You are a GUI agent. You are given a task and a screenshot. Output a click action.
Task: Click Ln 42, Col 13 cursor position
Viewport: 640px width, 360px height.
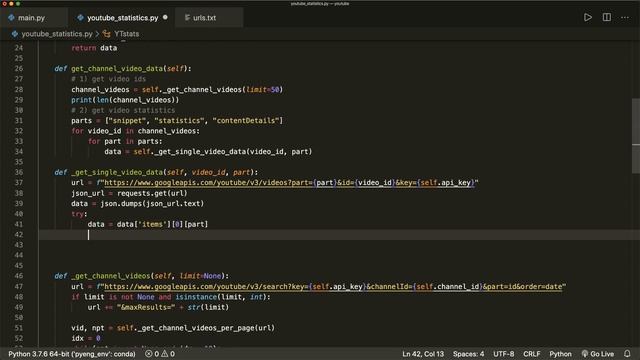click(x=423, y=354)
